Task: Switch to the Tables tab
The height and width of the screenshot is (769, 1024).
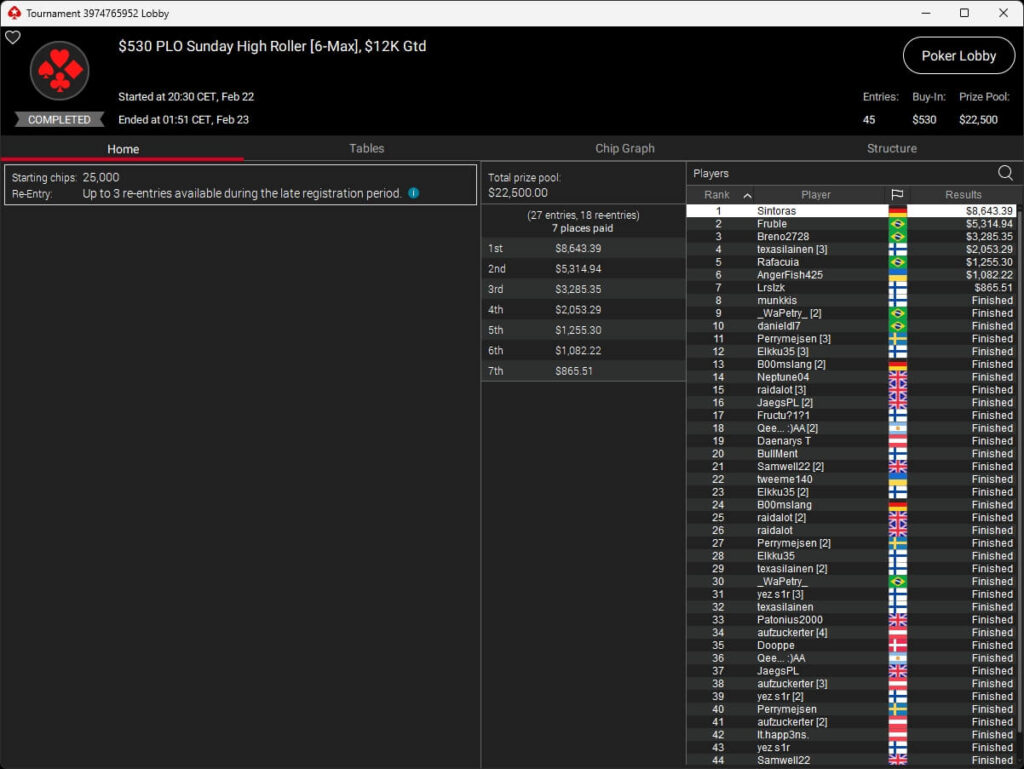Action: coord(366,148)
